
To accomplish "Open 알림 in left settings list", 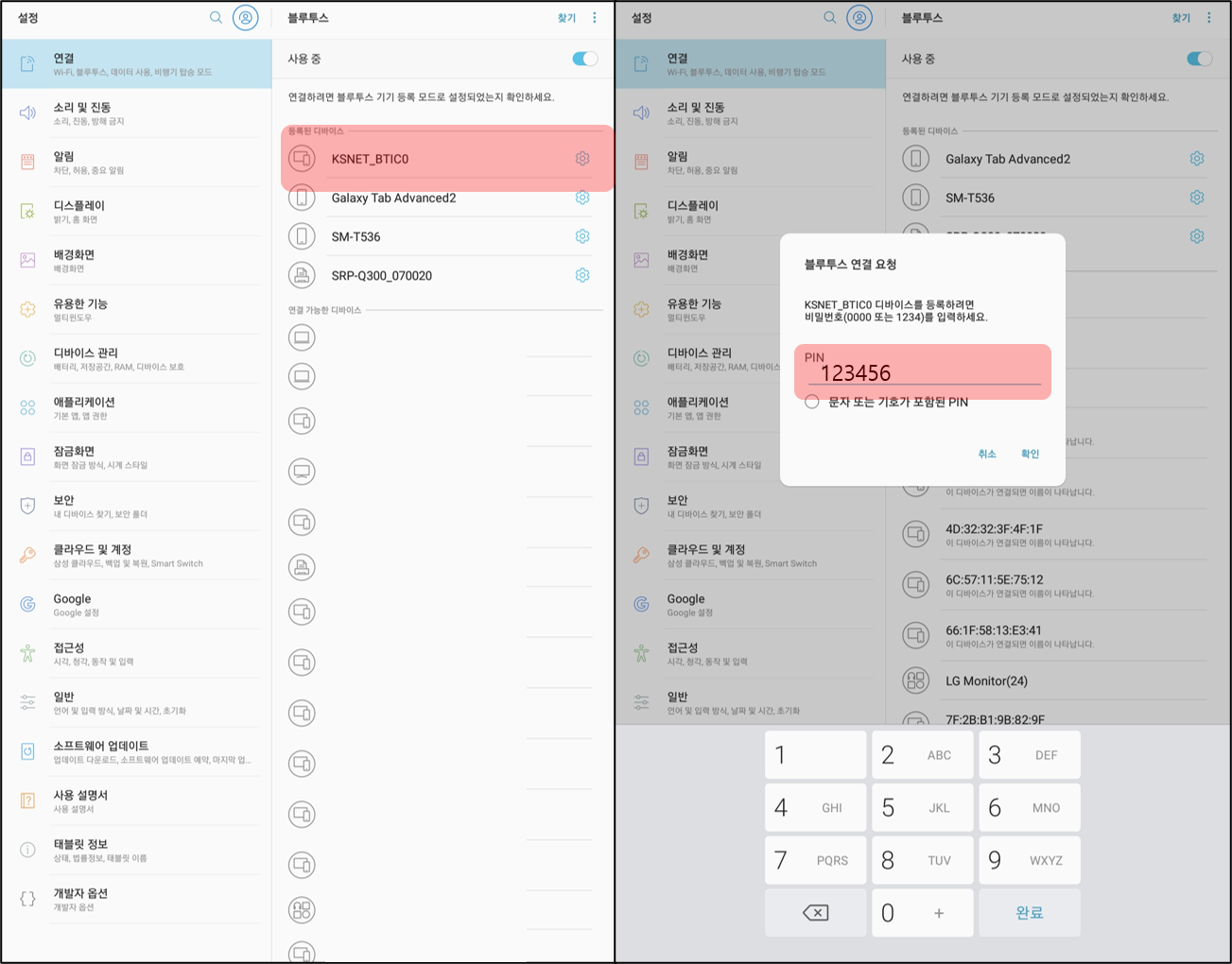I will tap(136, 163).
